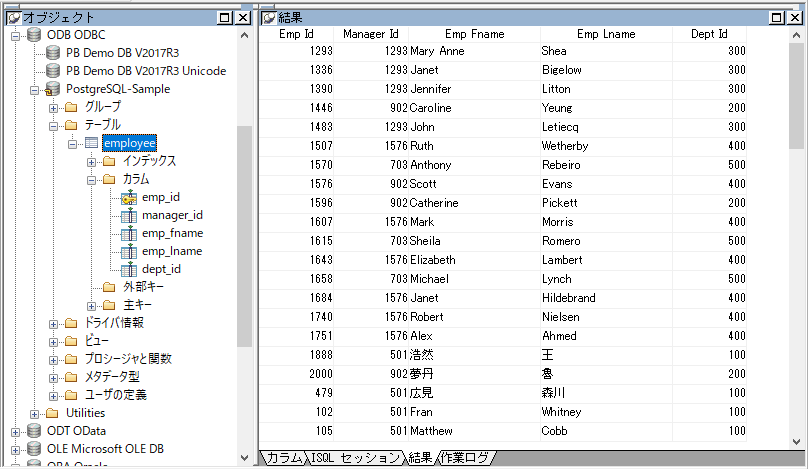Screen dimensions: 808x469
Task: Click the manager_id column icon
Action: tap(128, 215)
